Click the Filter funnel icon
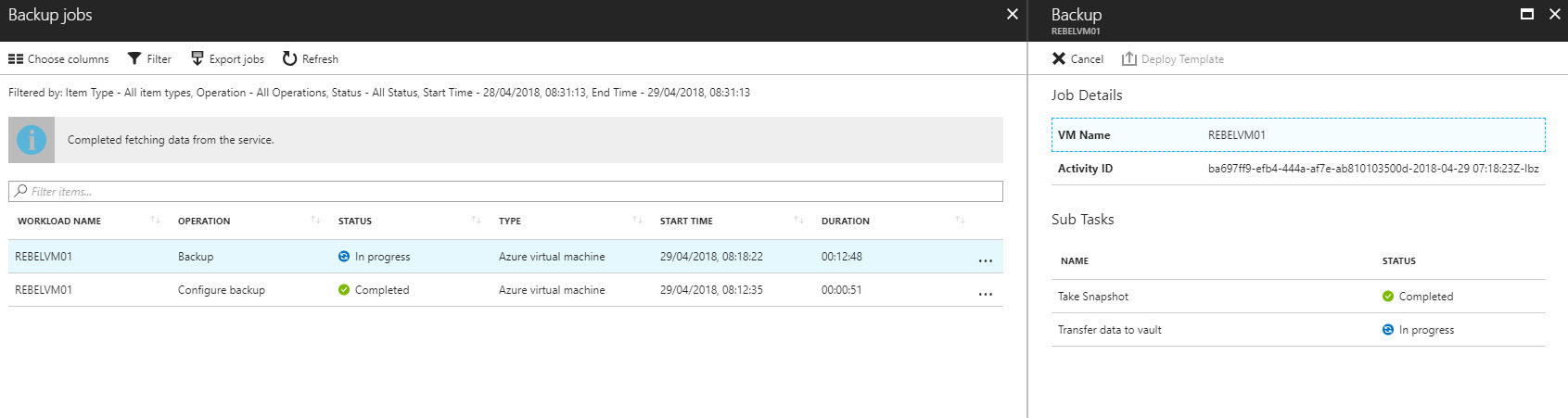This screenshot has width=1568, height=418. [134, 59]
